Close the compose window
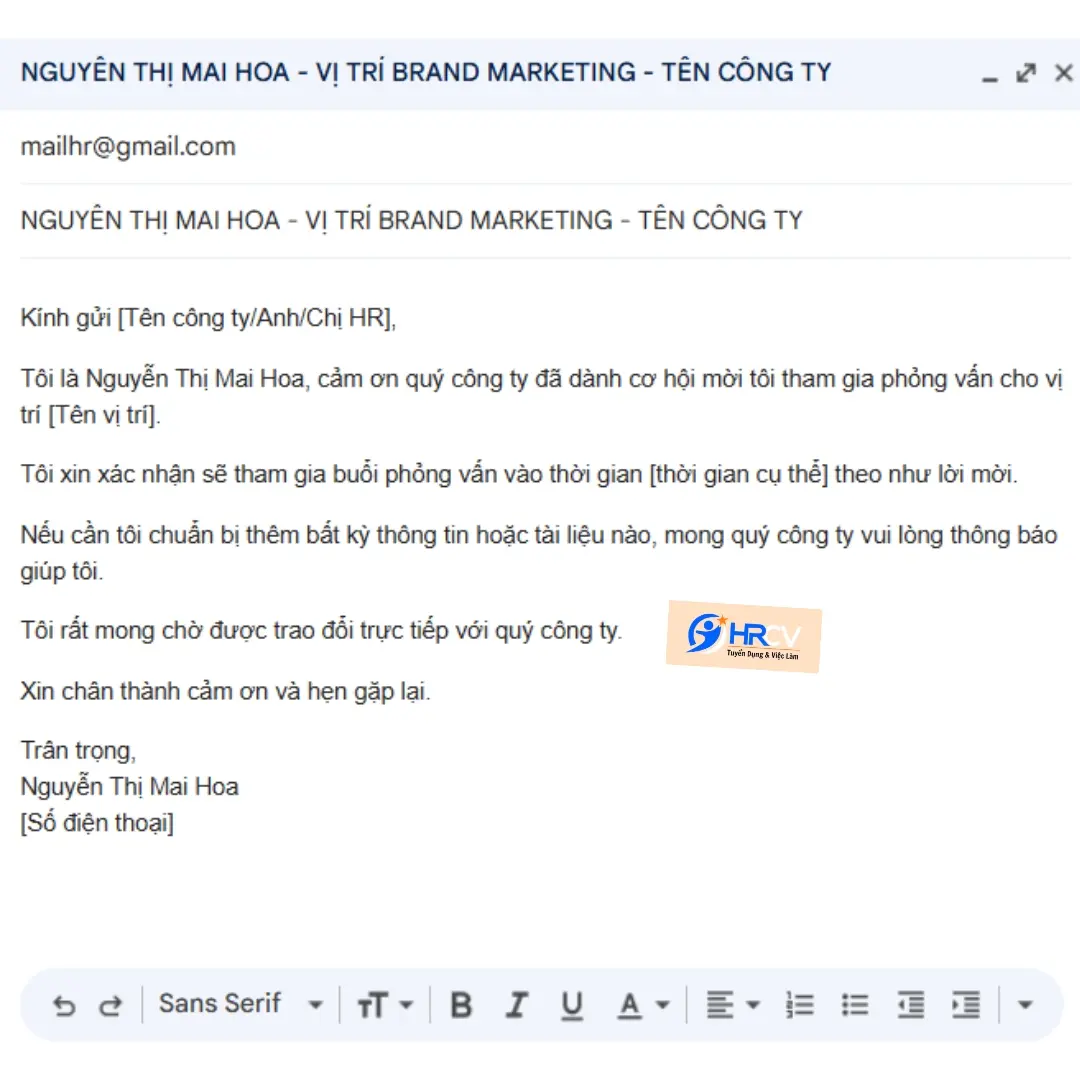This screenshot has width=1080, height=1080. [x=1063, y=73]
